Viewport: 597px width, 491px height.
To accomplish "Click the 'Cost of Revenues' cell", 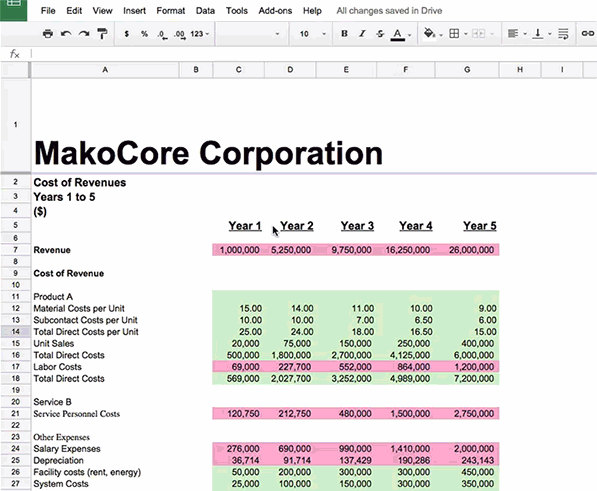I will pyautogui.click(x=80, y=182).
